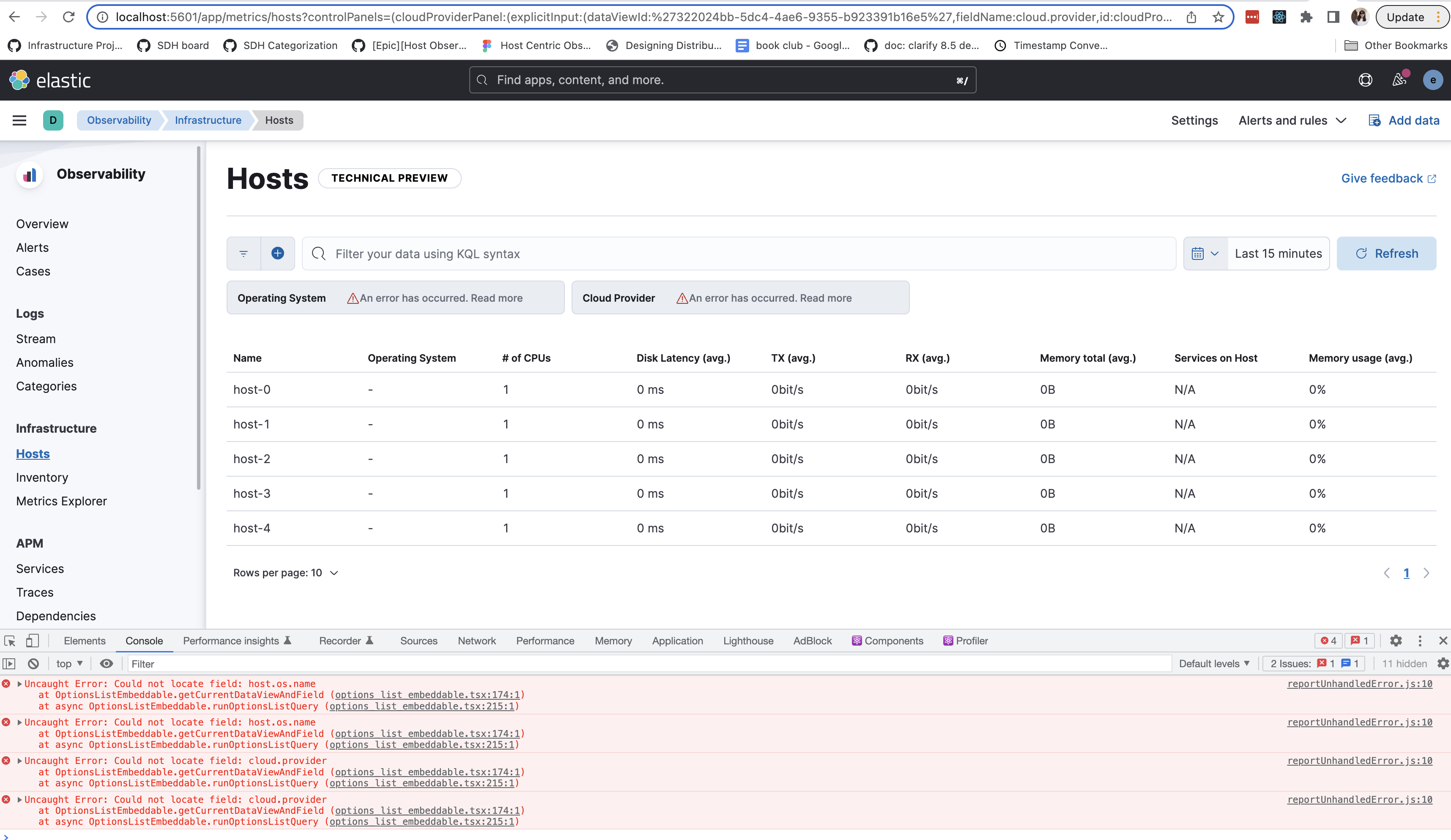Expand the first host.os.name error entry
This screenshot has height=840, width=1451.
(x=19, y=684)
